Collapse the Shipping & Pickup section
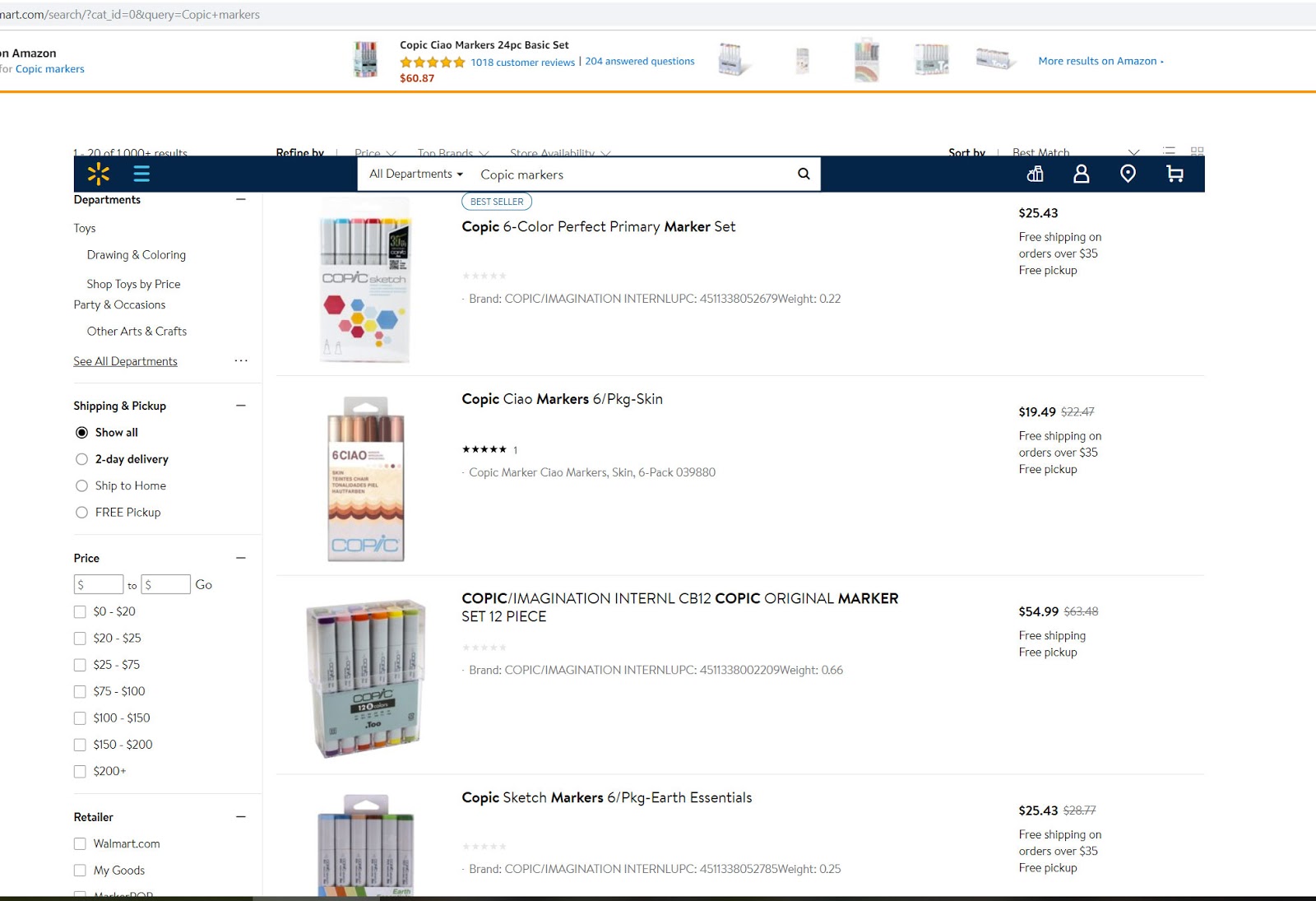1316x901 pixels. click(x=241, y=405)
